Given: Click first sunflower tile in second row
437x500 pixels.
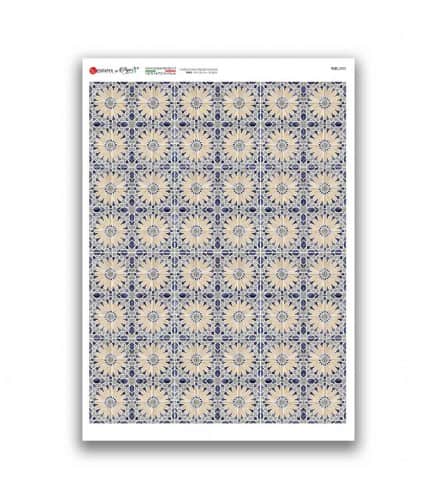Looking at the screenshot, I should pyautogui.click(x=110, y=145).
